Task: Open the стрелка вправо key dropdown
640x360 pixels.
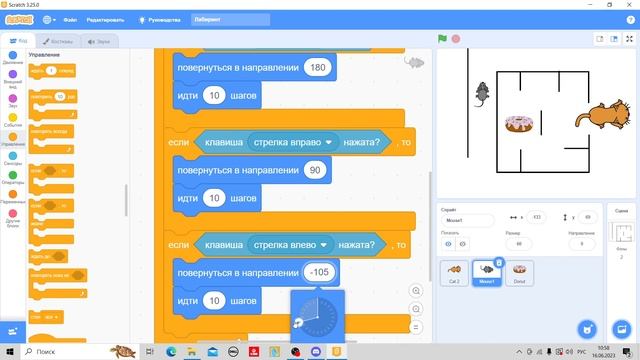Action: 294,142
